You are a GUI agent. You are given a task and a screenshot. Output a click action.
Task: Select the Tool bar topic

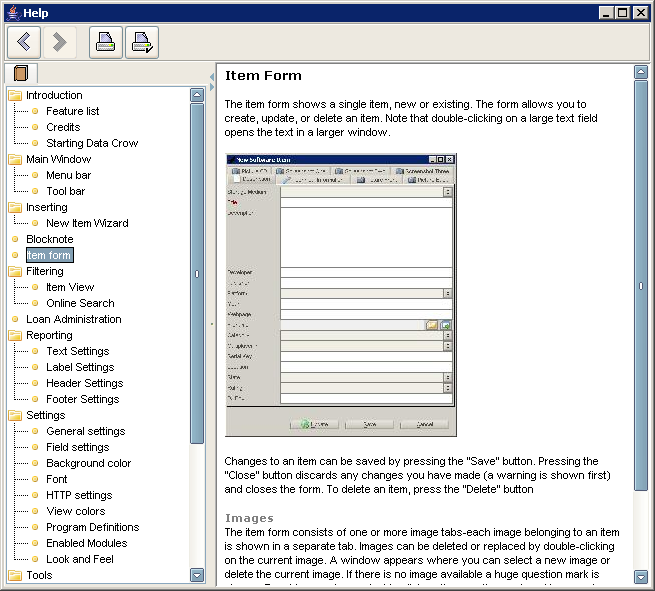tap(66, 191)
